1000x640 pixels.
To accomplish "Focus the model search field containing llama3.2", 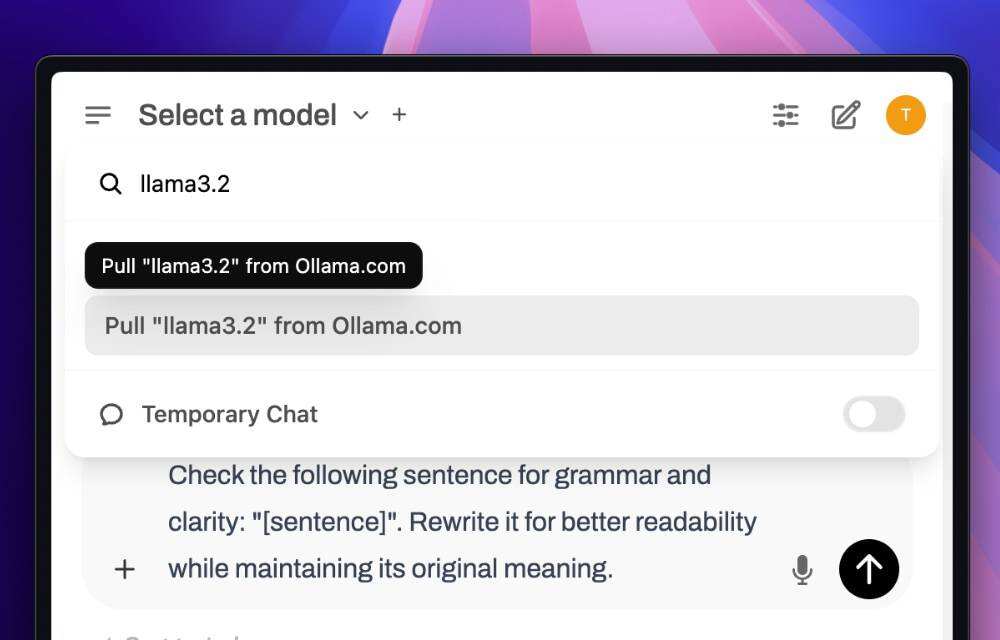I will 500,184.
